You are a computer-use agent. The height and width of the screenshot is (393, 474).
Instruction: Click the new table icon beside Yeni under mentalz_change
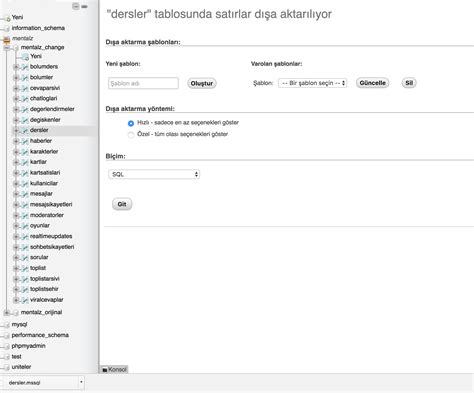[25, 57]
